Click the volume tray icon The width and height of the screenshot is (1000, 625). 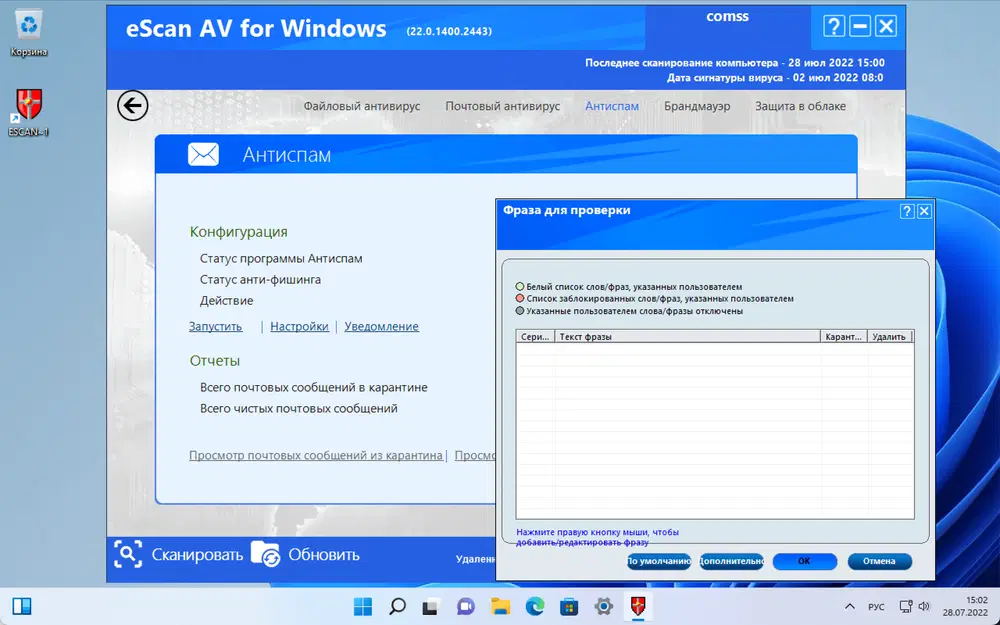point(924,607)
